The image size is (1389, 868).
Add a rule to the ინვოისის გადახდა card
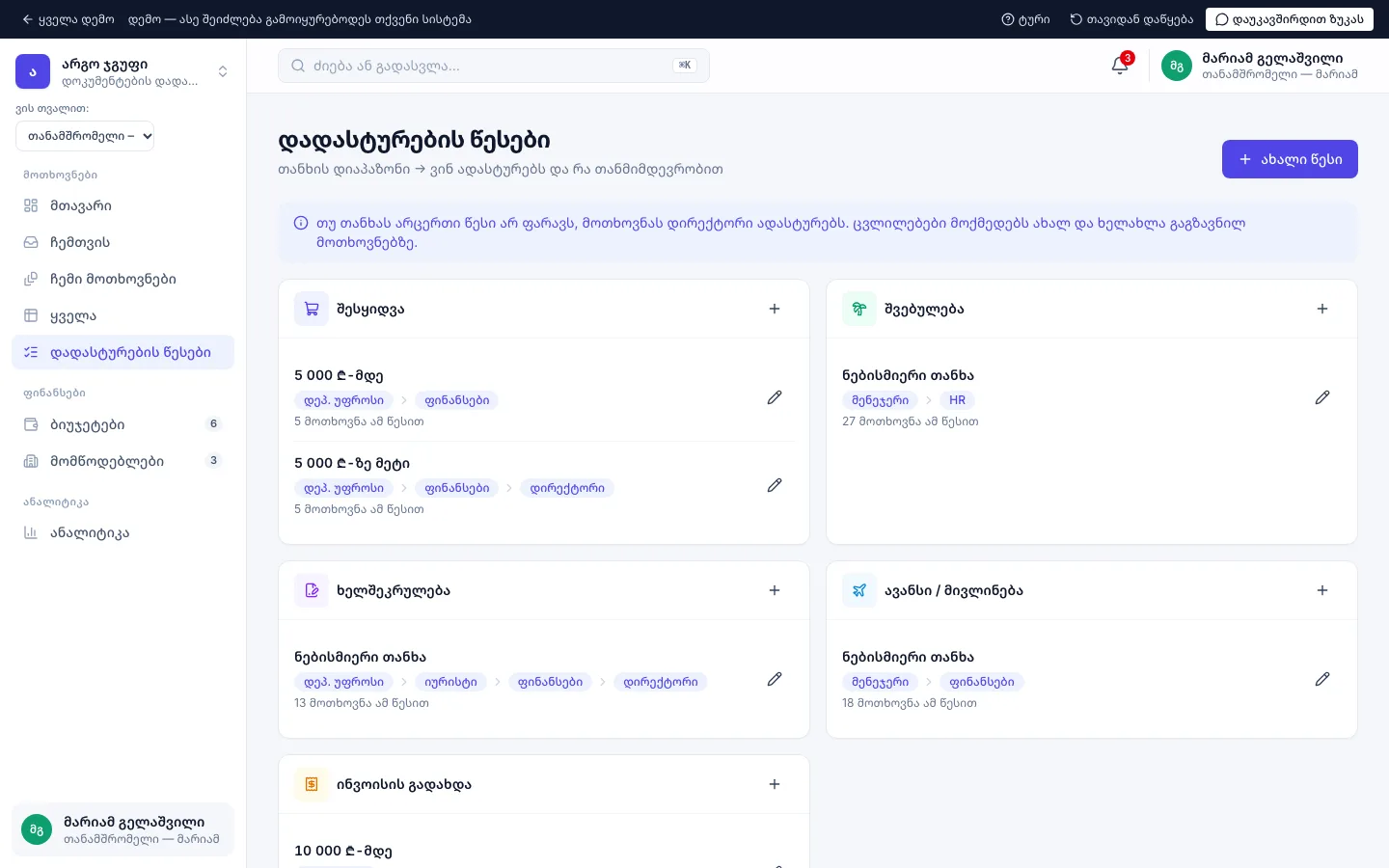coord(775,784)
